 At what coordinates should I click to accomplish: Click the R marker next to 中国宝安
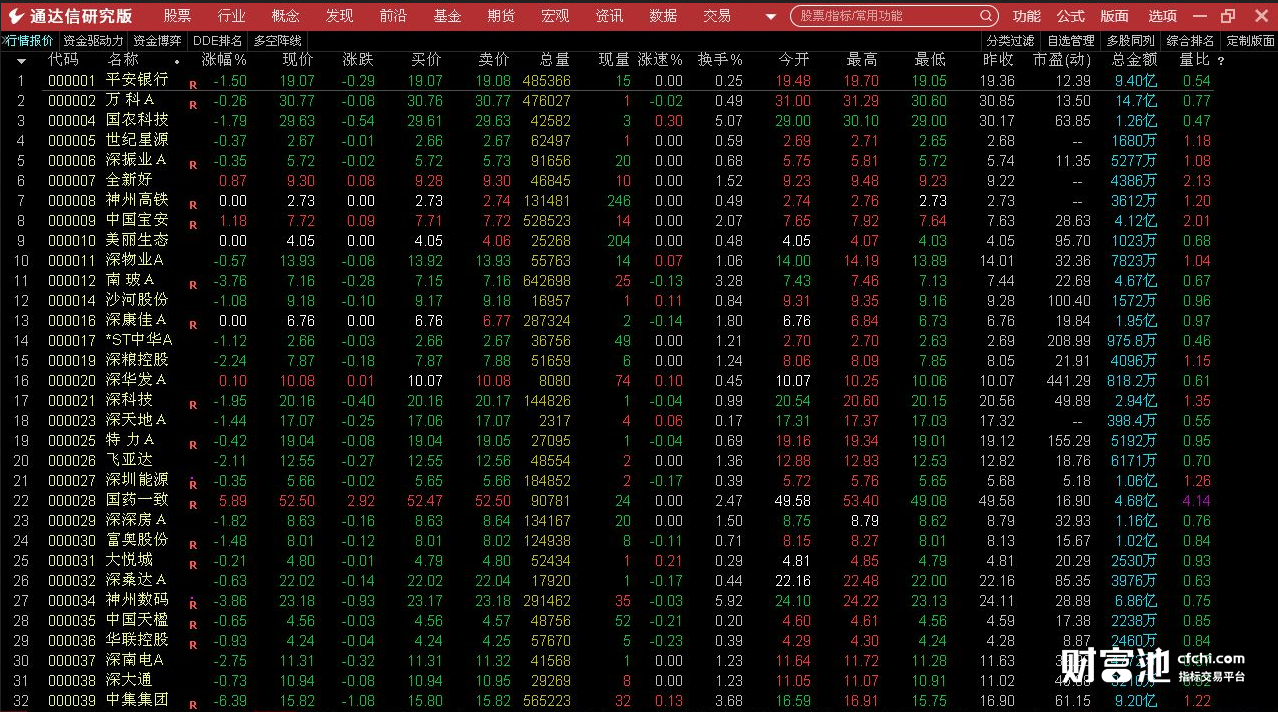click(x=193, y=225)
